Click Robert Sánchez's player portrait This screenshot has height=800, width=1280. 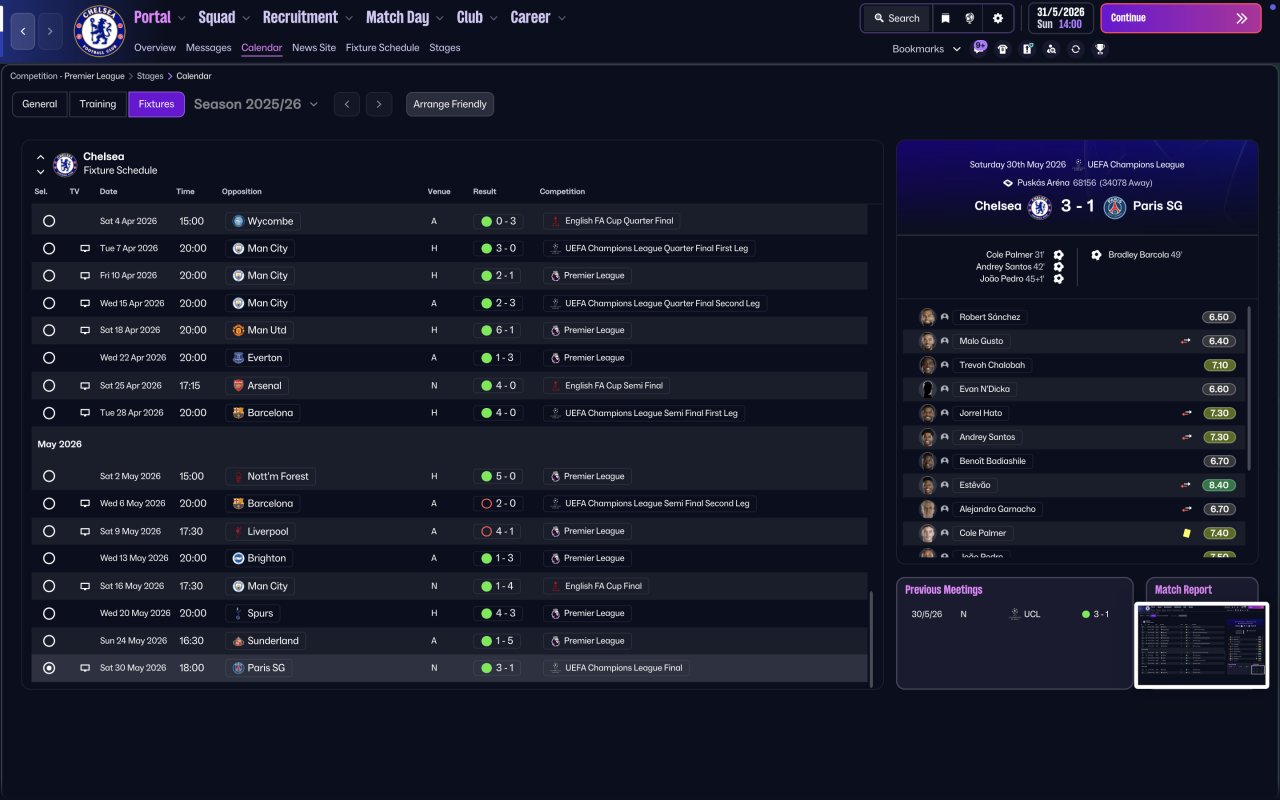927,317
